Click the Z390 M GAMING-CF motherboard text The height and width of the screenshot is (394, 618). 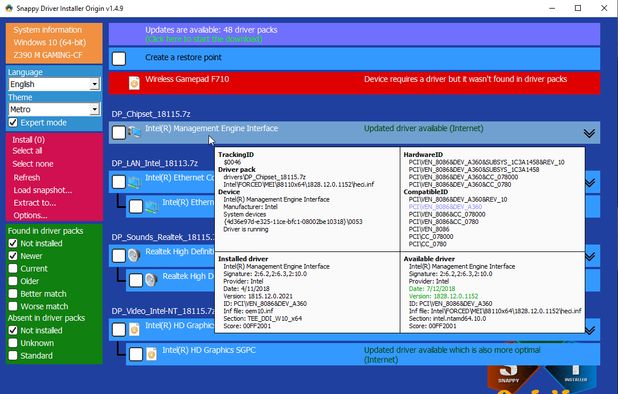(48, 55)
